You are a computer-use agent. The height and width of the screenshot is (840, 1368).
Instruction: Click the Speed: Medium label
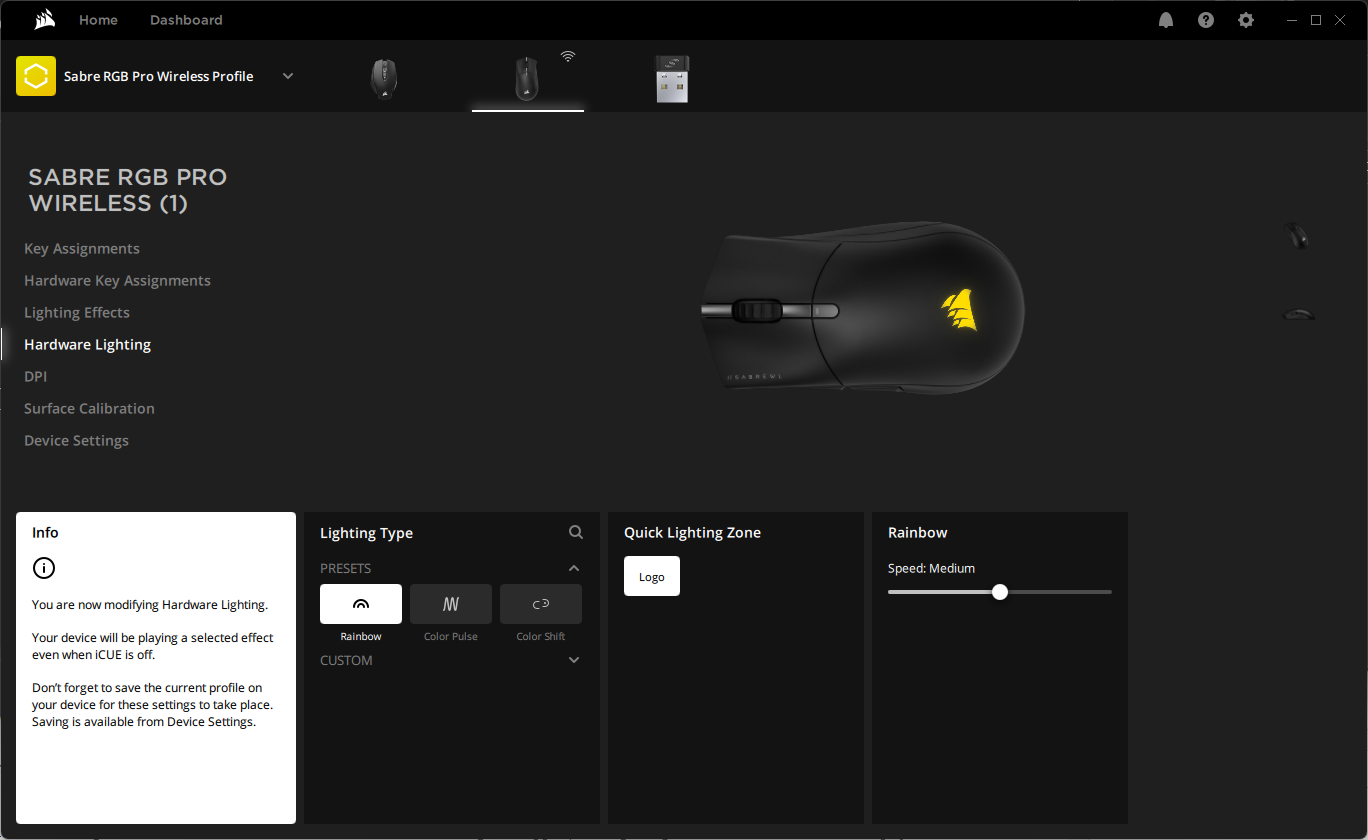pyautogui.click(x=931, y=568)
